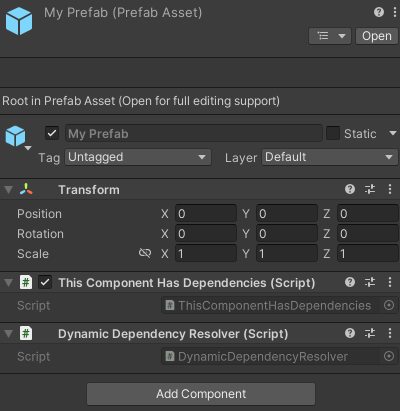Click the Transform header title

point(89,190)
